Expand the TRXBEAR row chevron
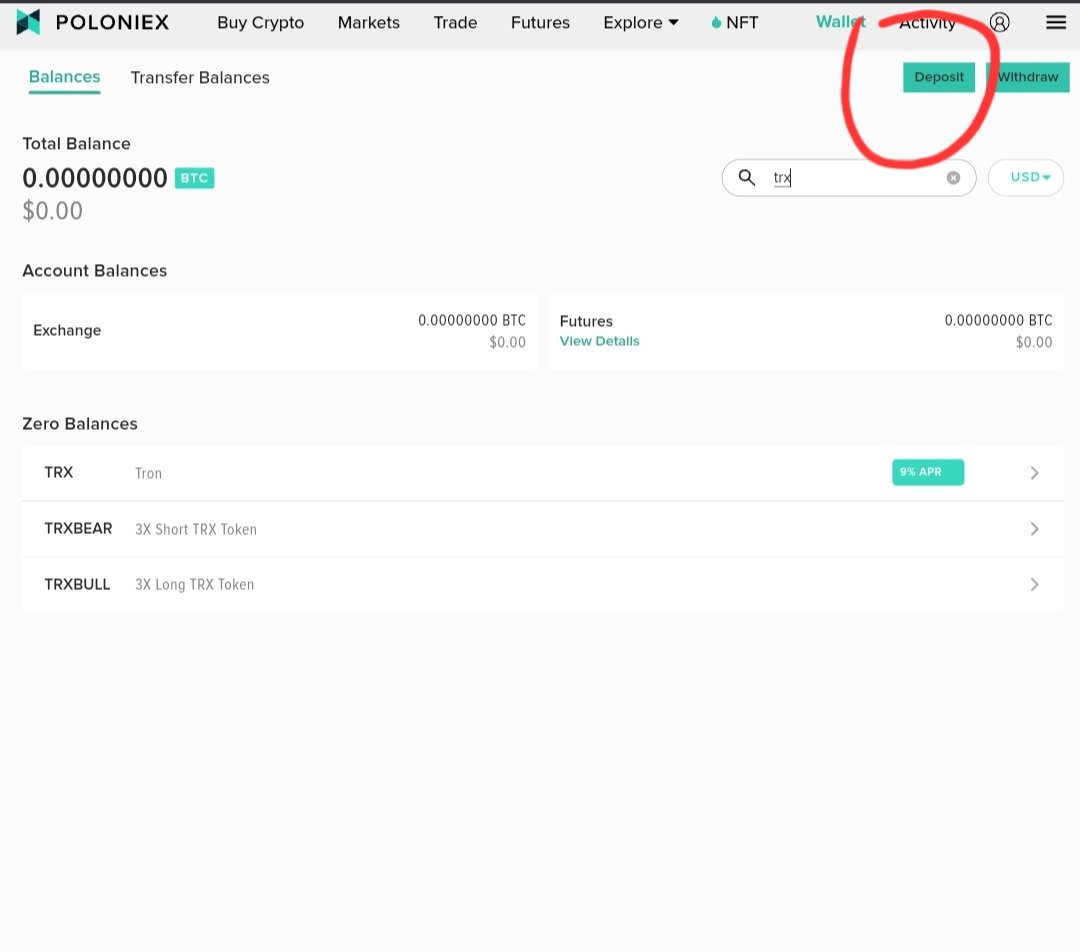The width and height of the screenshot is (1080, 952). [x=1034, y=528]
